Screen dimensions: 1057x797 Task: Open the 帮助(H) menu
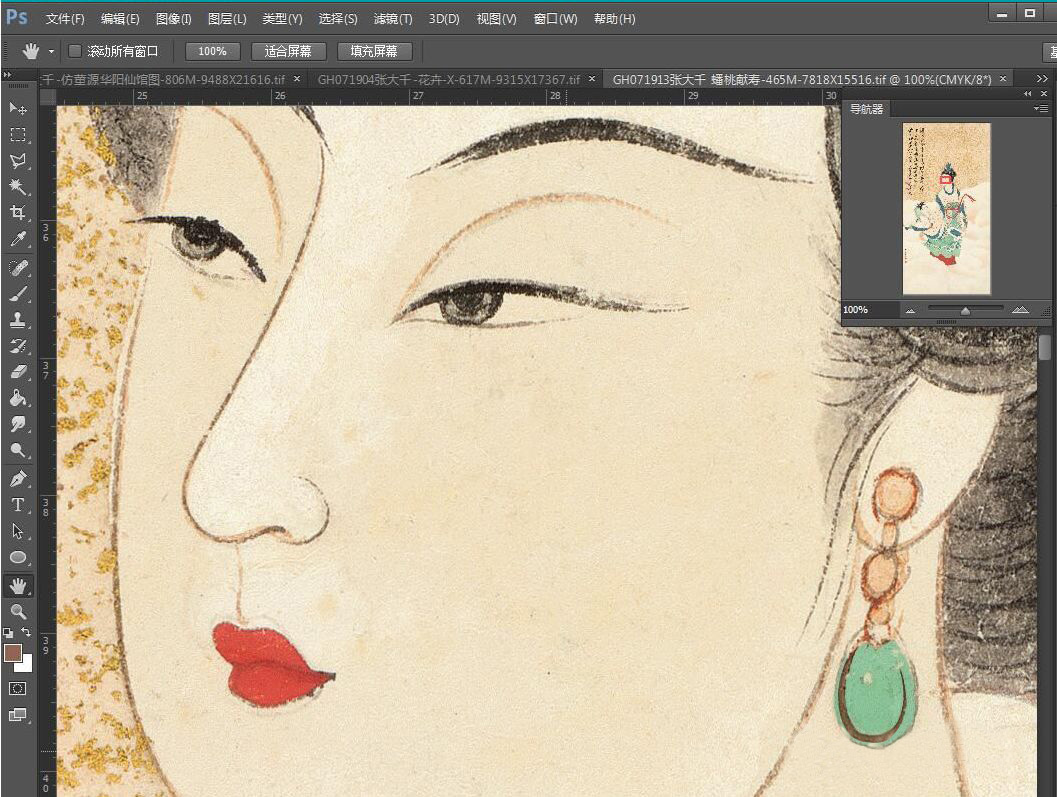click(x=615, y=19)
